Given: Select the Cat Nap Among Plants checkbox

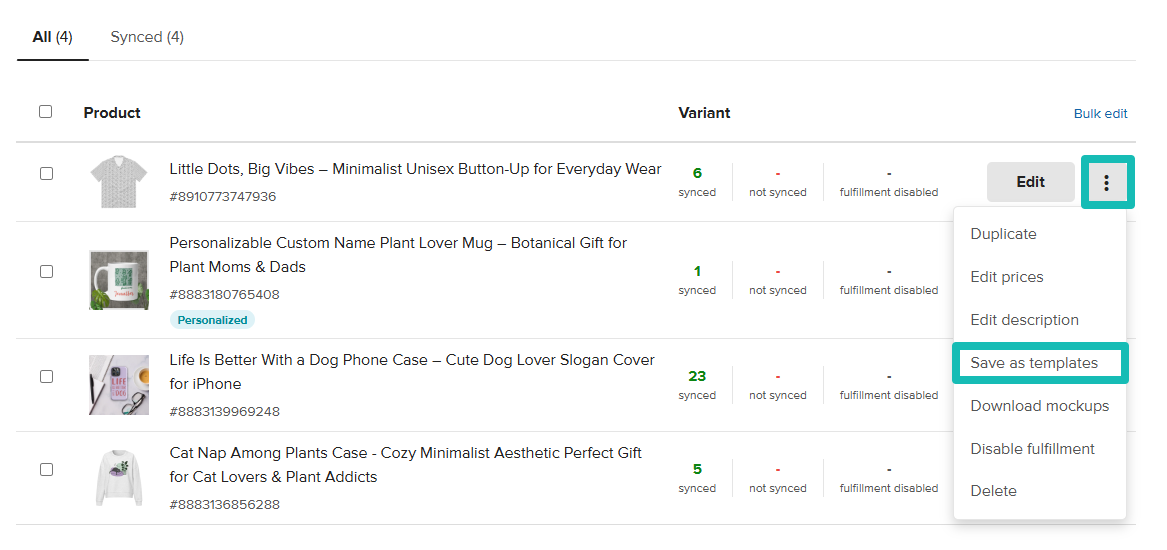Looking at the screenshot, I should [x=46, y=469].
